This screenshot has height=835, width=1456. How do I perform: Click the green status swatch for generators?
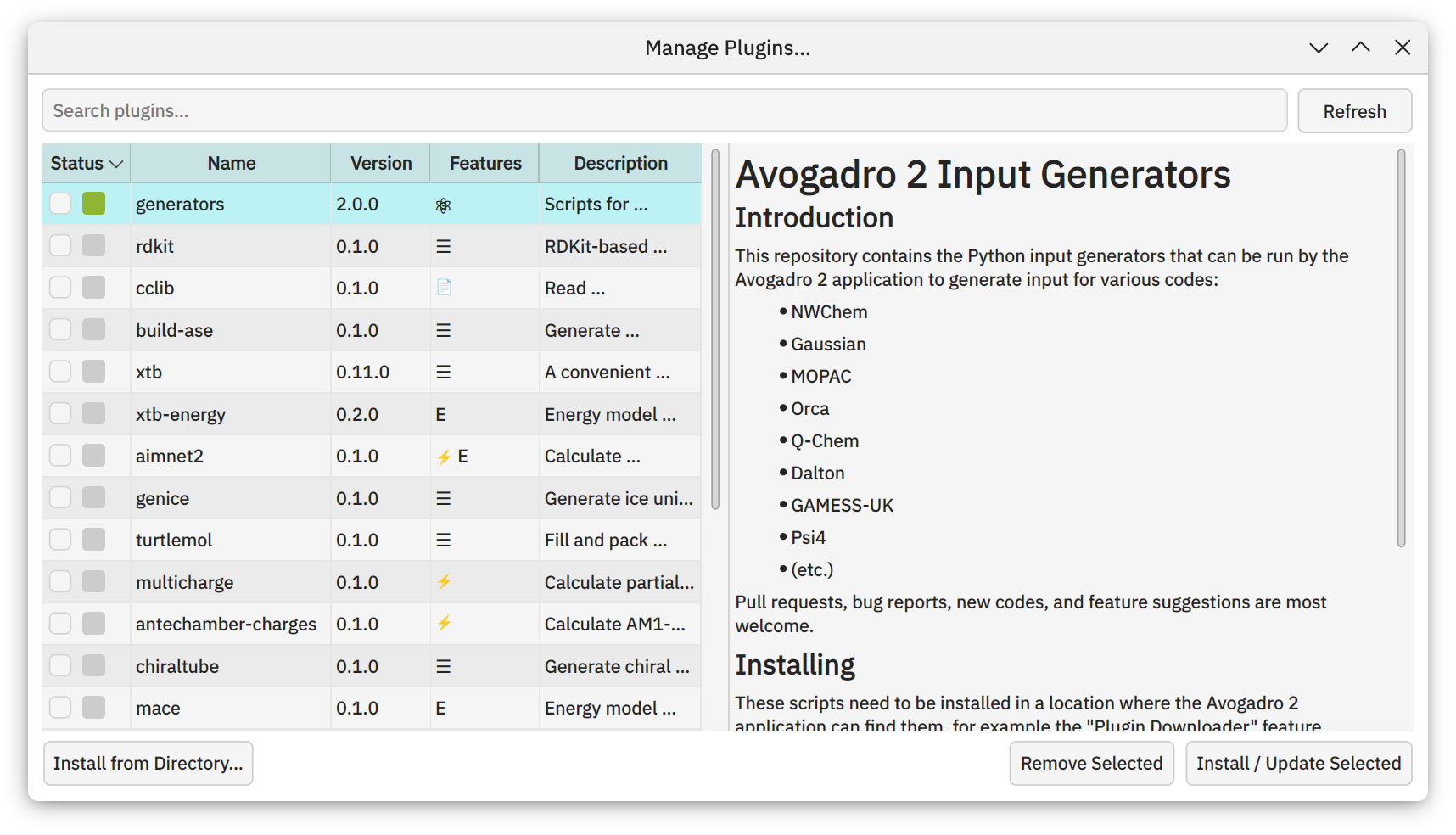[x=94, y=204]
